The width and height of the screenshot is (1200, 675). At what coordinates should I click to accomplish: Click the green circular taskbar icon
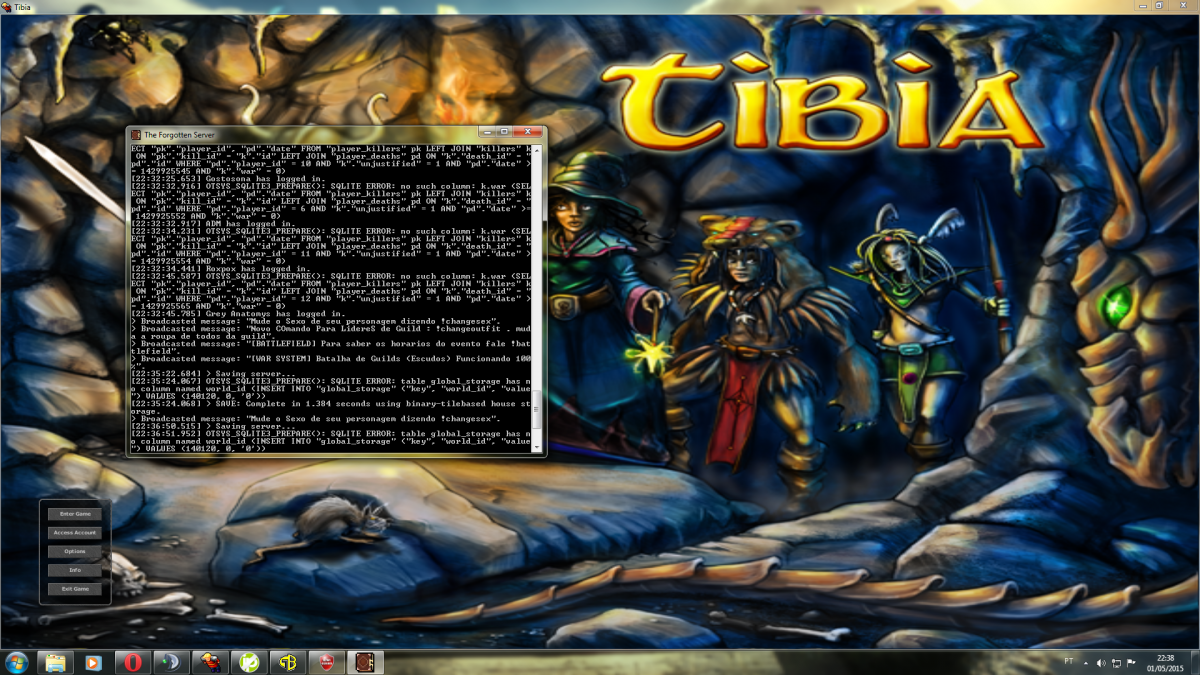click(248, 662)
